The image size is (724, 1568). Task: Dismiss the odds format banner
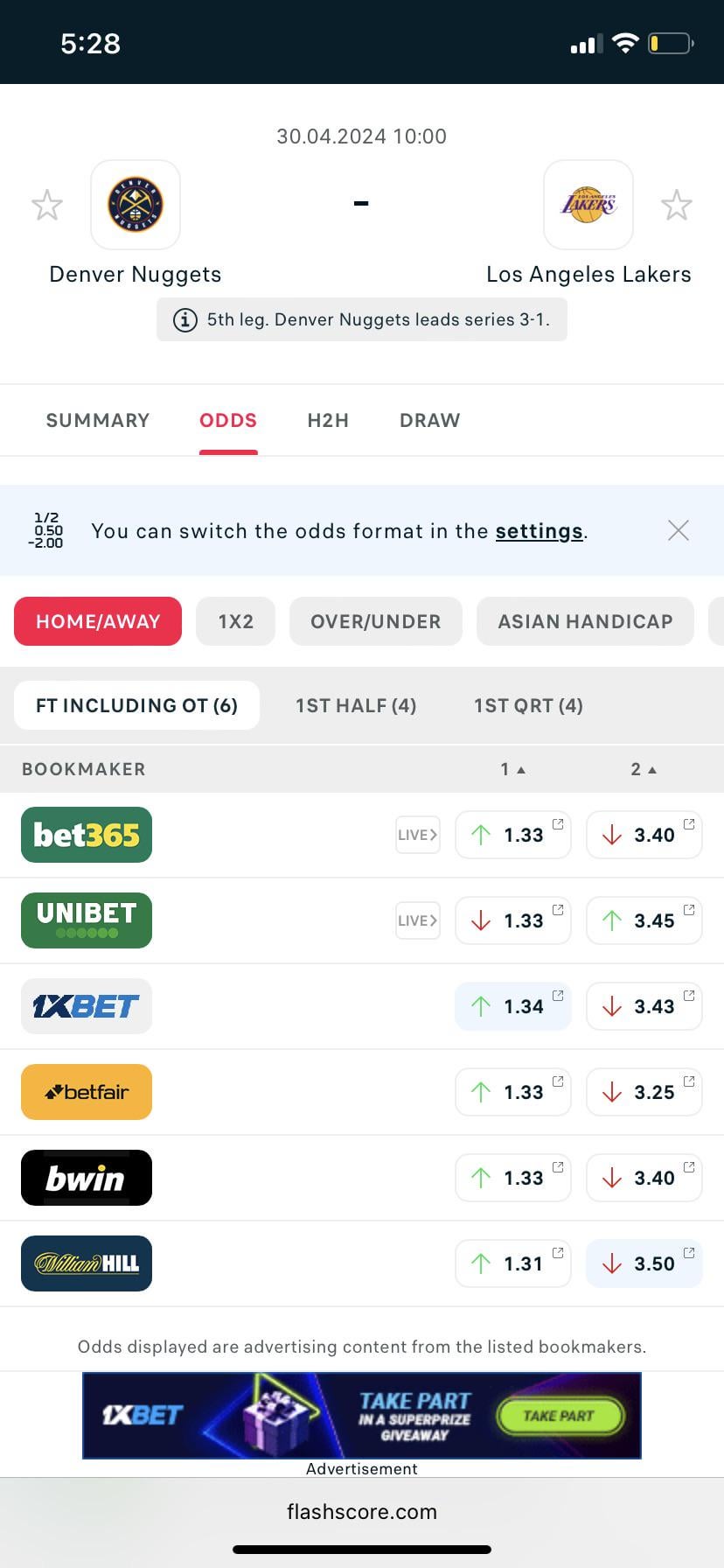tap(678, 530)
